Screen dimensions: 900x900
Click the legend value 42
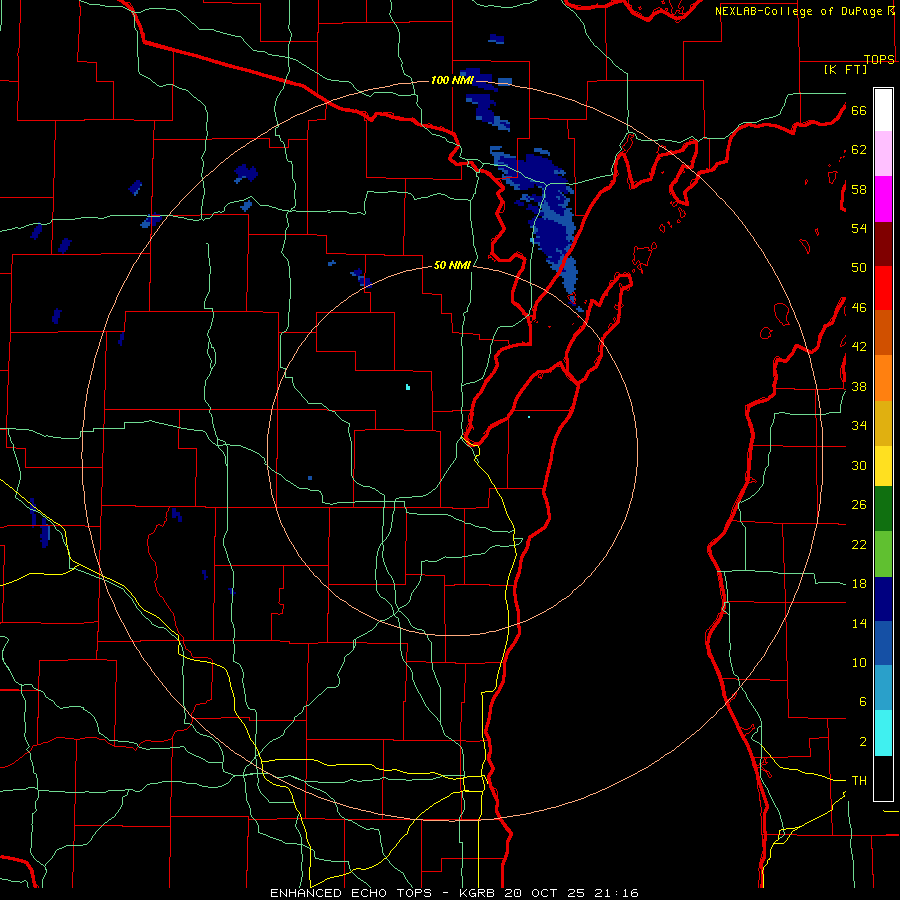point(859,347)
